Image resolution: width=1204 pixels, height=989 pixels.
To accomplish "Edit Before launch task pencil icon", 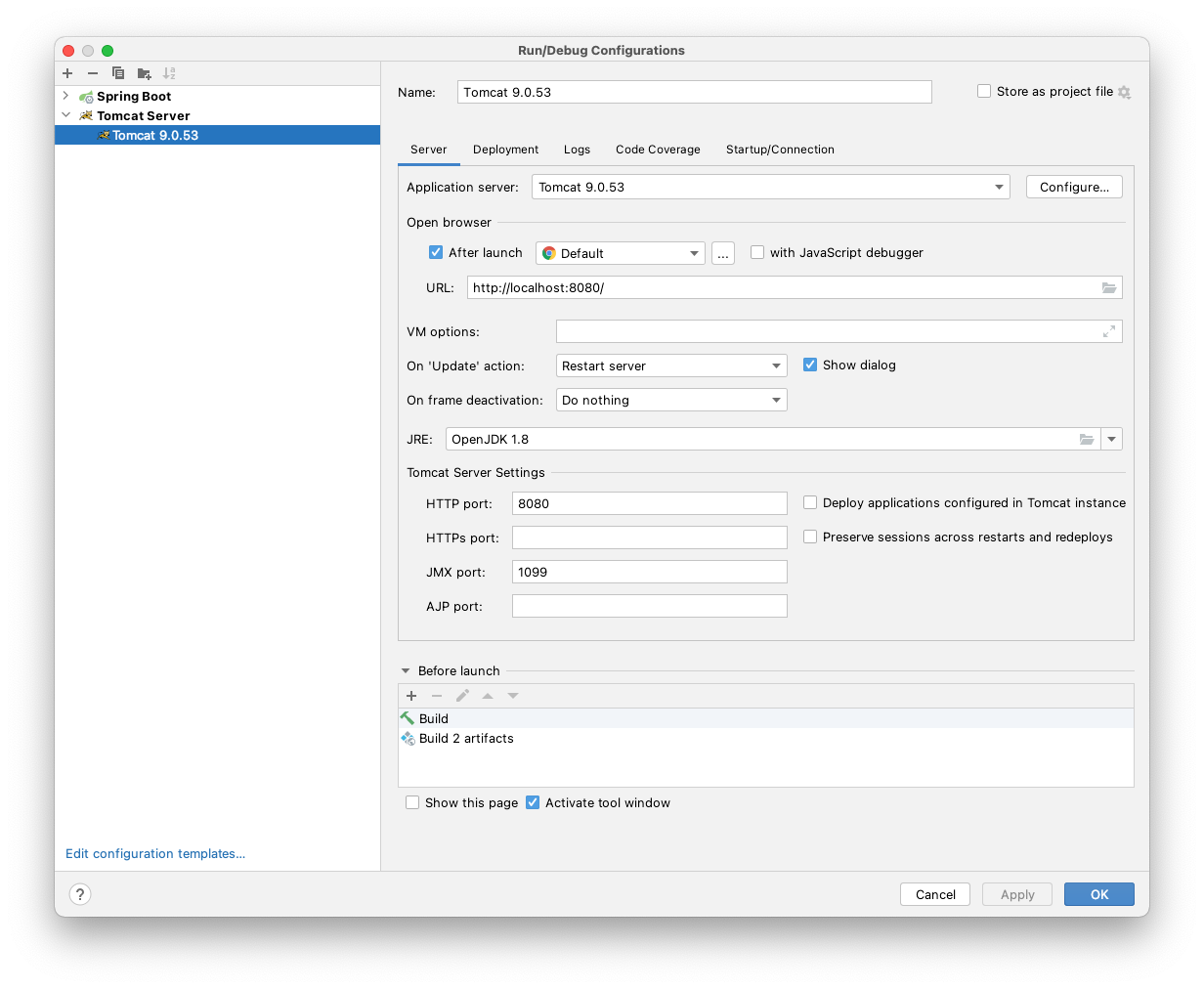I will pos(462,696).
